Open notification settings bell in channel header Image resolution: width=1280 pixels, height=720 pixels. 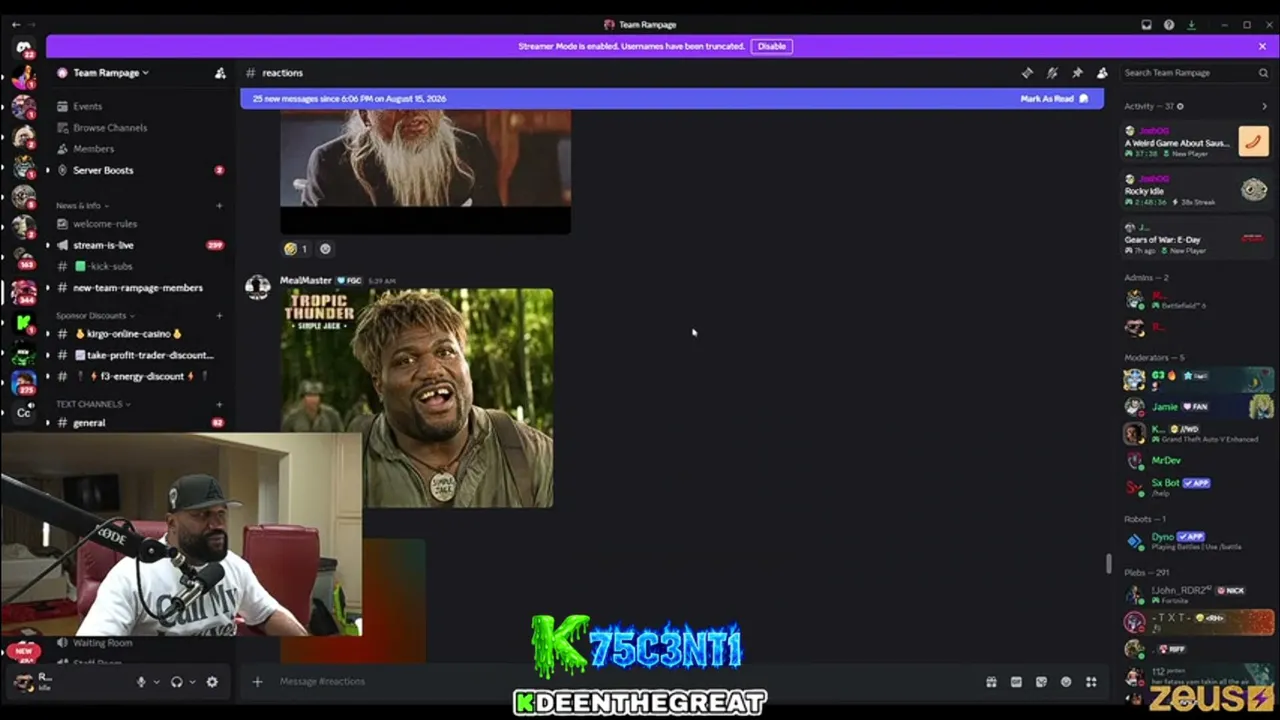[x=1052, y=73]
